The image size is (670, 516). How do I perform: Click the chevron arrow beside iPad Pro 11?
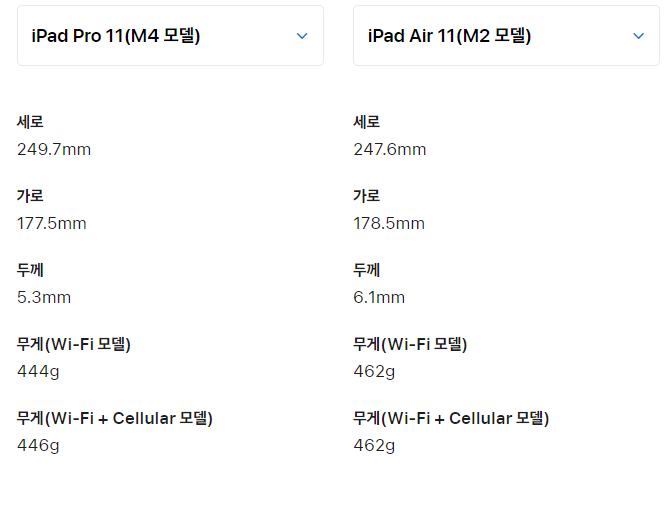[x=302, y=36]
